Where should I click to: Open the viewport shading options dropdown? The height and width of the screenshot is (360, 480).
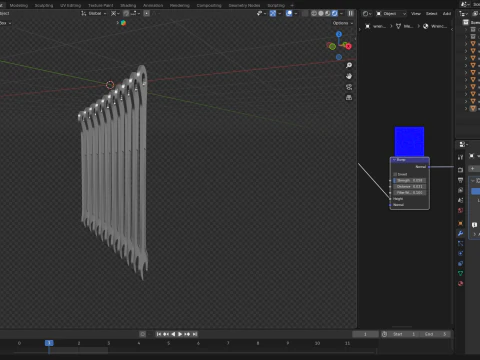coord(341,13)
